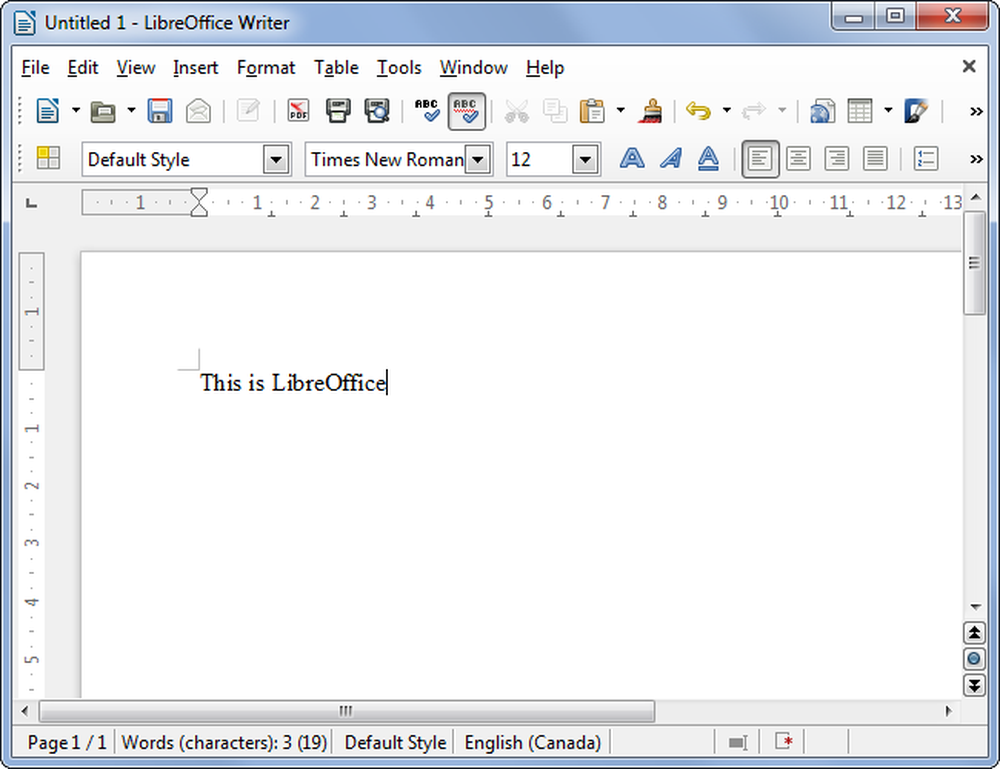
Task: Export directly as PDF icon
Action: pos(298,111)
